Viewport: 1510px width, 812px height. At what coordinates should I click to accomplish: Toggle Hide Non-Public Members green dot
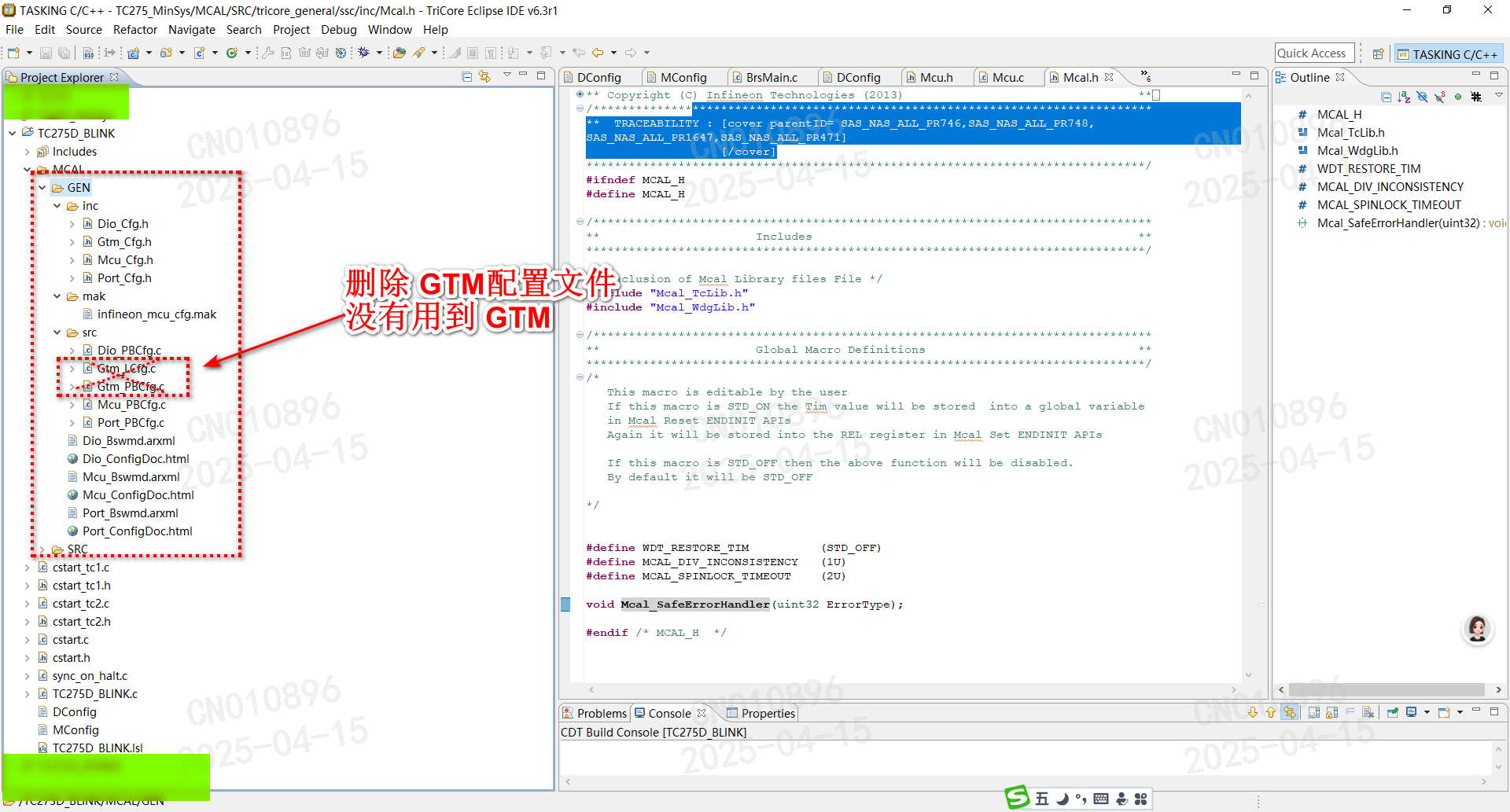pos(1458,97)
